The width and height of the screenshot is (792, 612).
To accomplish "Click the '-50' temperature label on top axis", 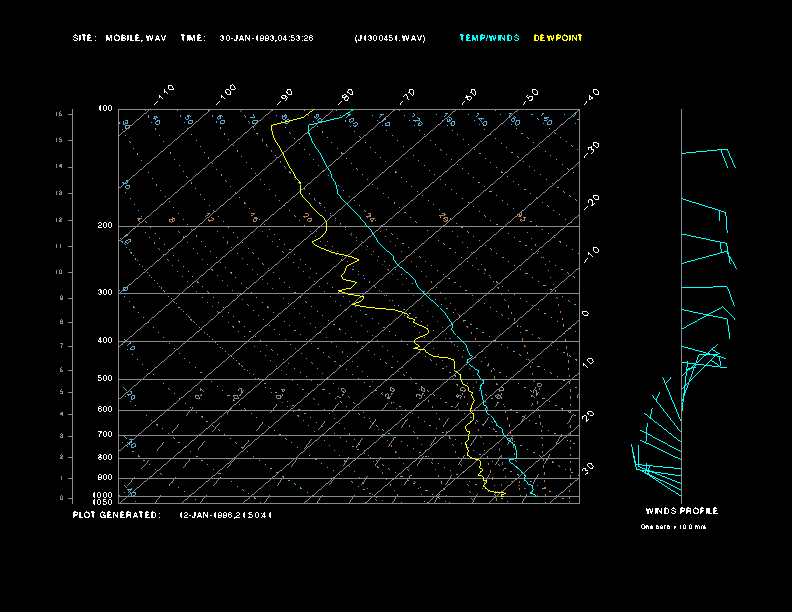I will pos(531,96).
